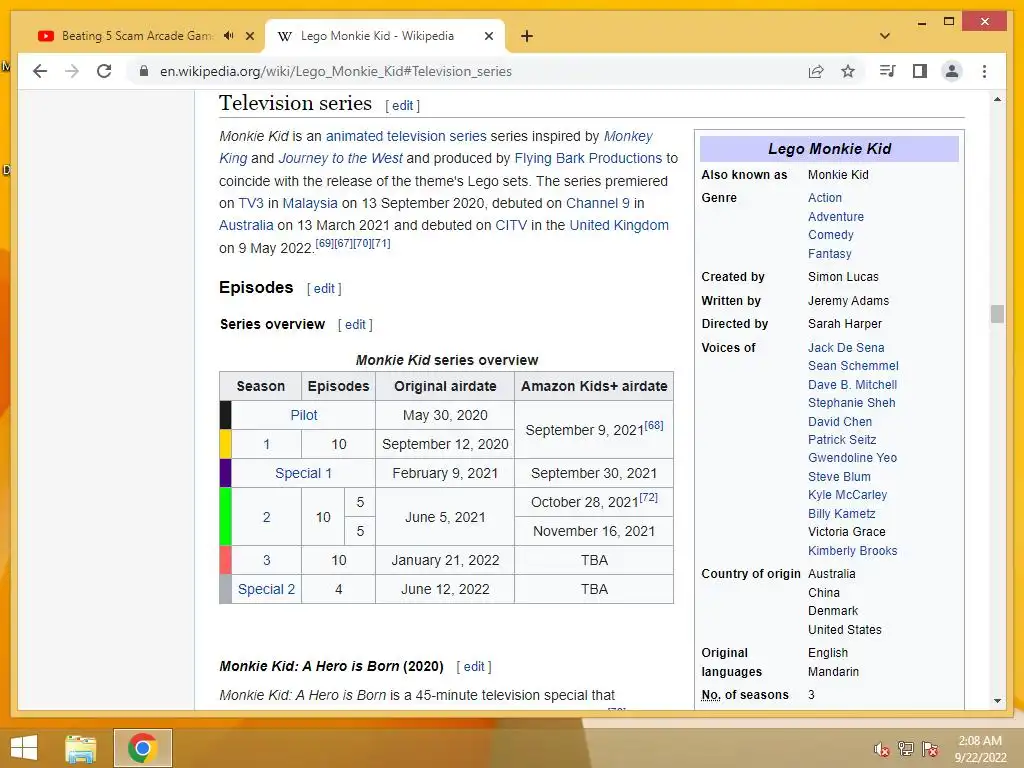Follow the CITV link
Viewport: 1024px width, 768px height.
tap(511, 225)
